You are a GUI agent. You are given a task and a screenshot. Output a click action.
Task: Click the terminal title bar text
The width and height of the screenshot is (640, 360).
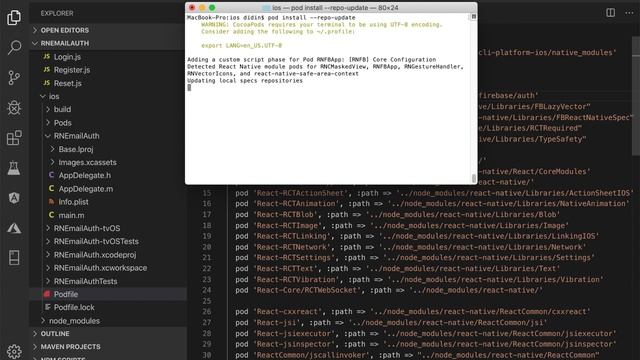click(335, 7)
